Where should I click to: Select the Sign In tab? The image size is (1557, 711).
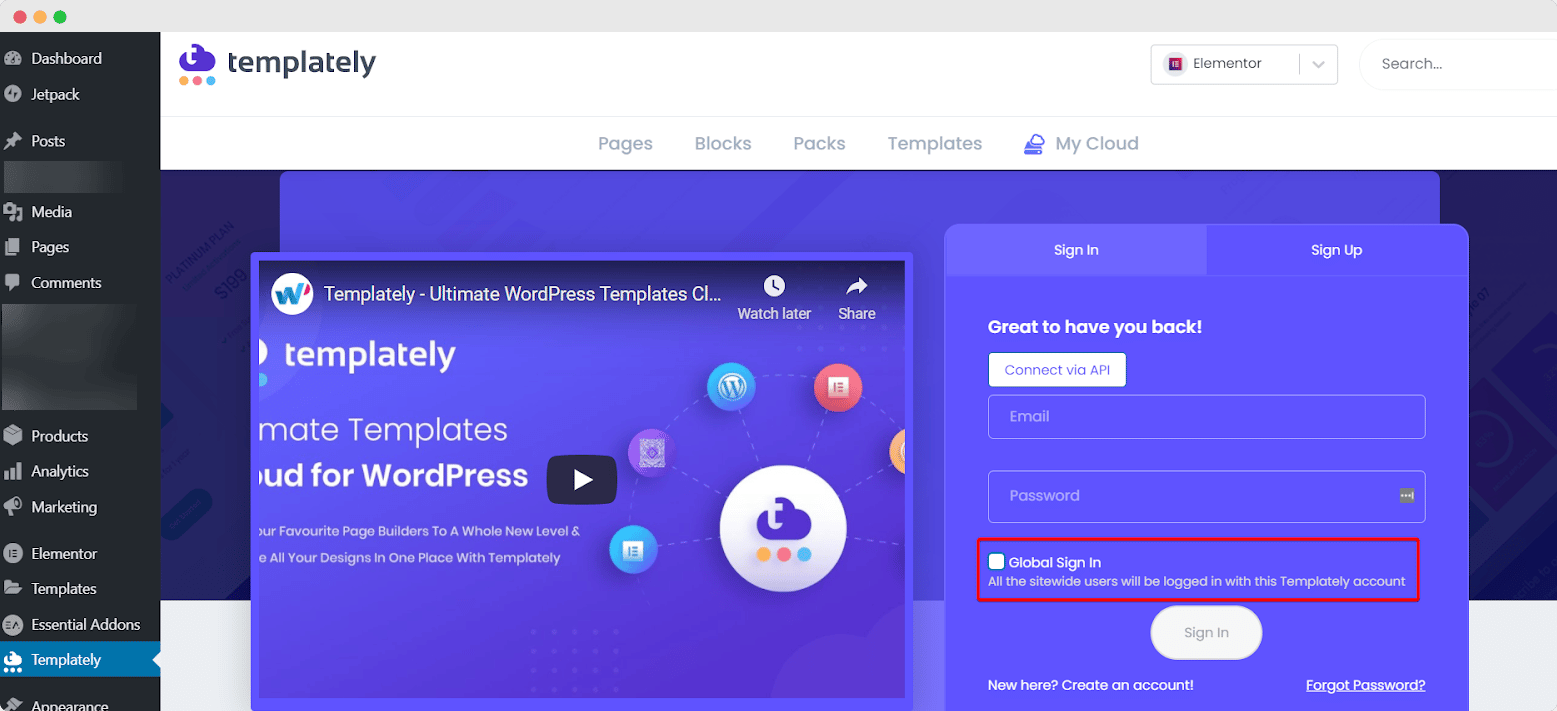pyautogui.click(x=1076, y=250)
